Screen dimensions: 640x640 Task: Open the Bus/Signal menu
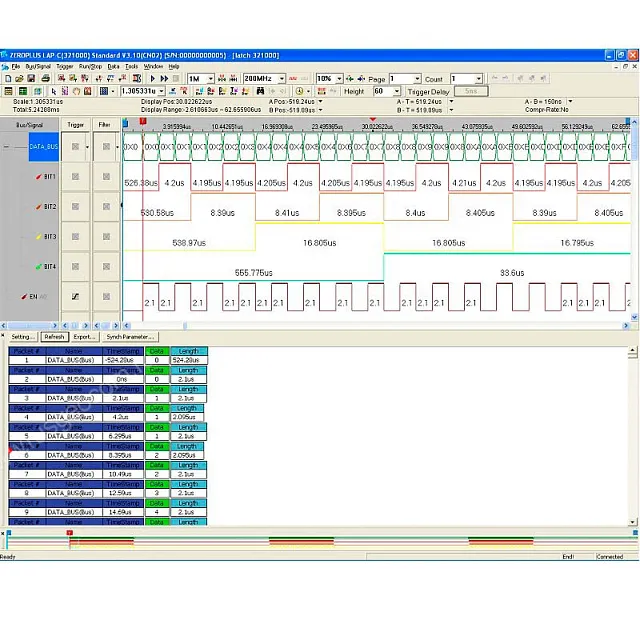[38, 66]
